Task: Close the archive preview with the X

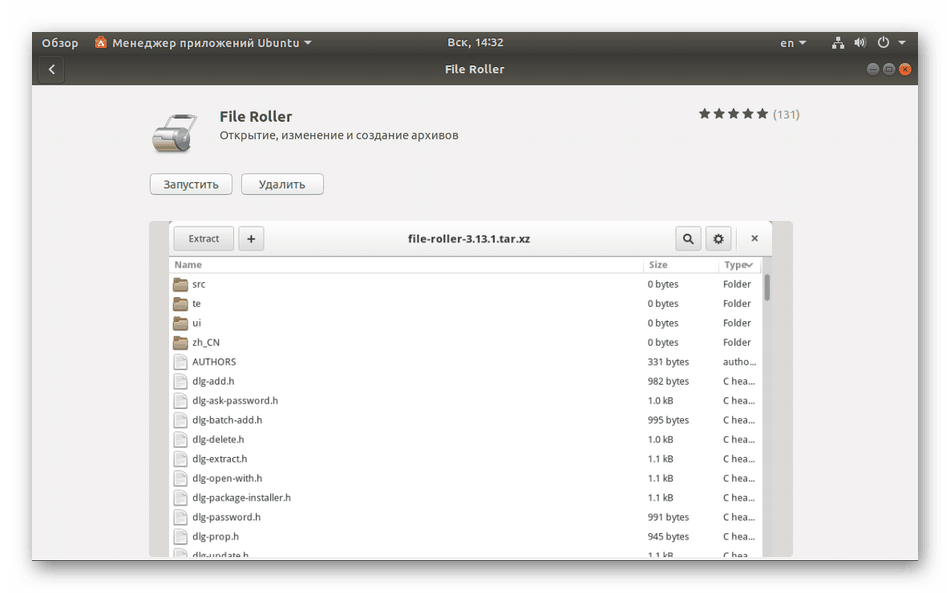Action: 754,239
